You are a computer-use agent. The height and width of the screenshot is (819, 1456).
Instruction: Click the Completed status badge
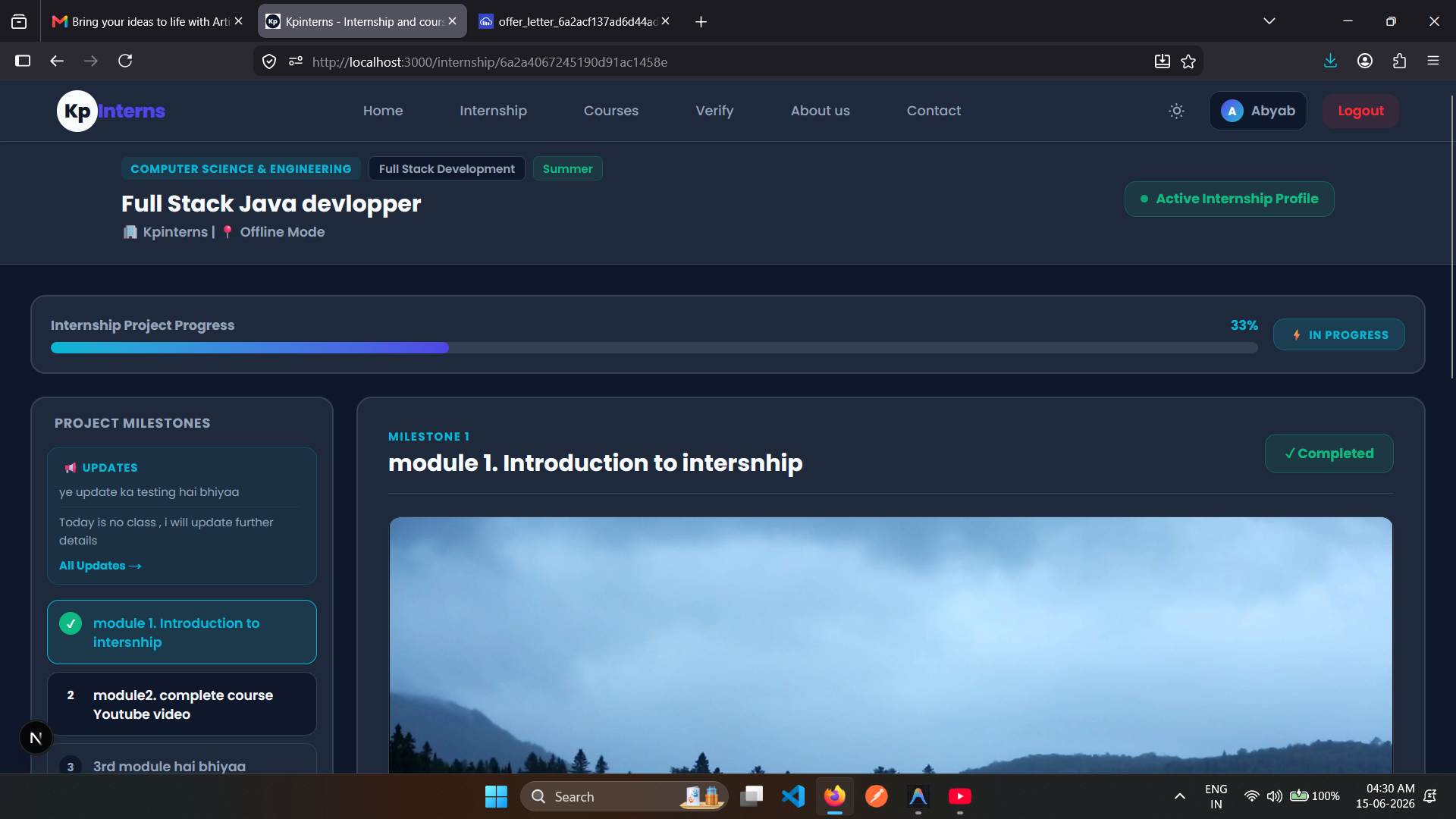(1329, 453)
